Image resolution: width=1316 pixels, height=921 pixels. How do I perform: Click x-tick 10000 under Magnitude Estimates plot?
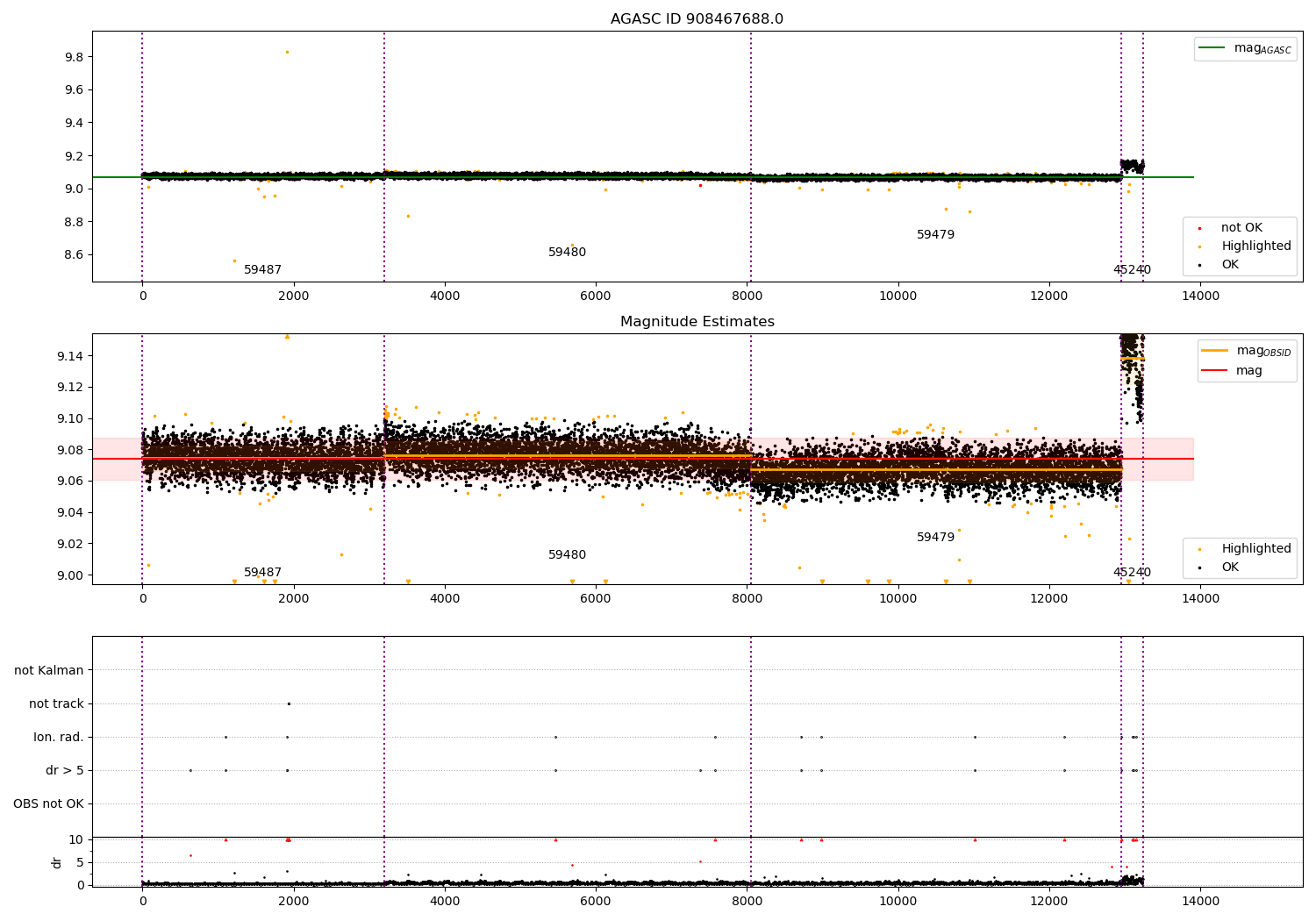[898, 599]
